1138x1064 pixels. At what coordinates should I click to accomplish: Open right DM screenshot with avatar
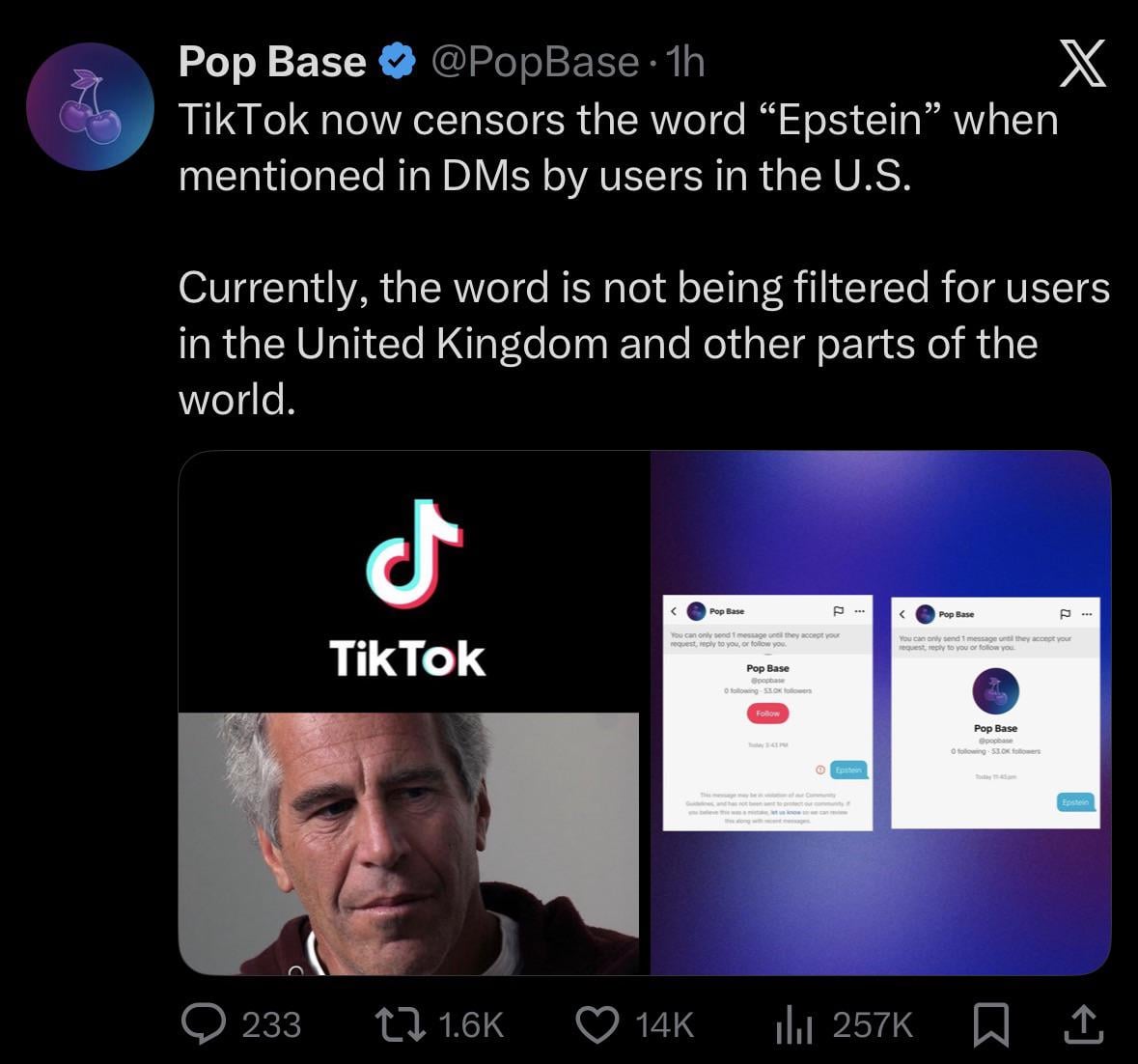tap(996, 713)
